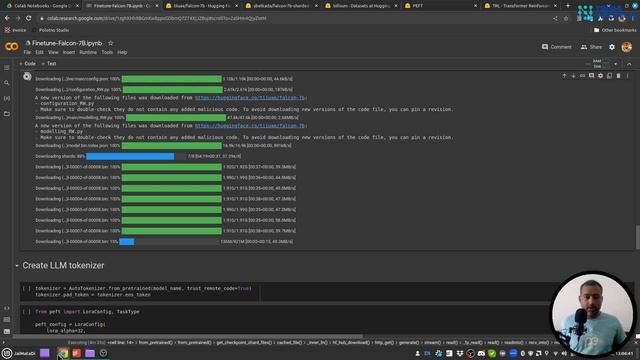Add a comment to the cell
640x360 pixels.
click(591, 76)
